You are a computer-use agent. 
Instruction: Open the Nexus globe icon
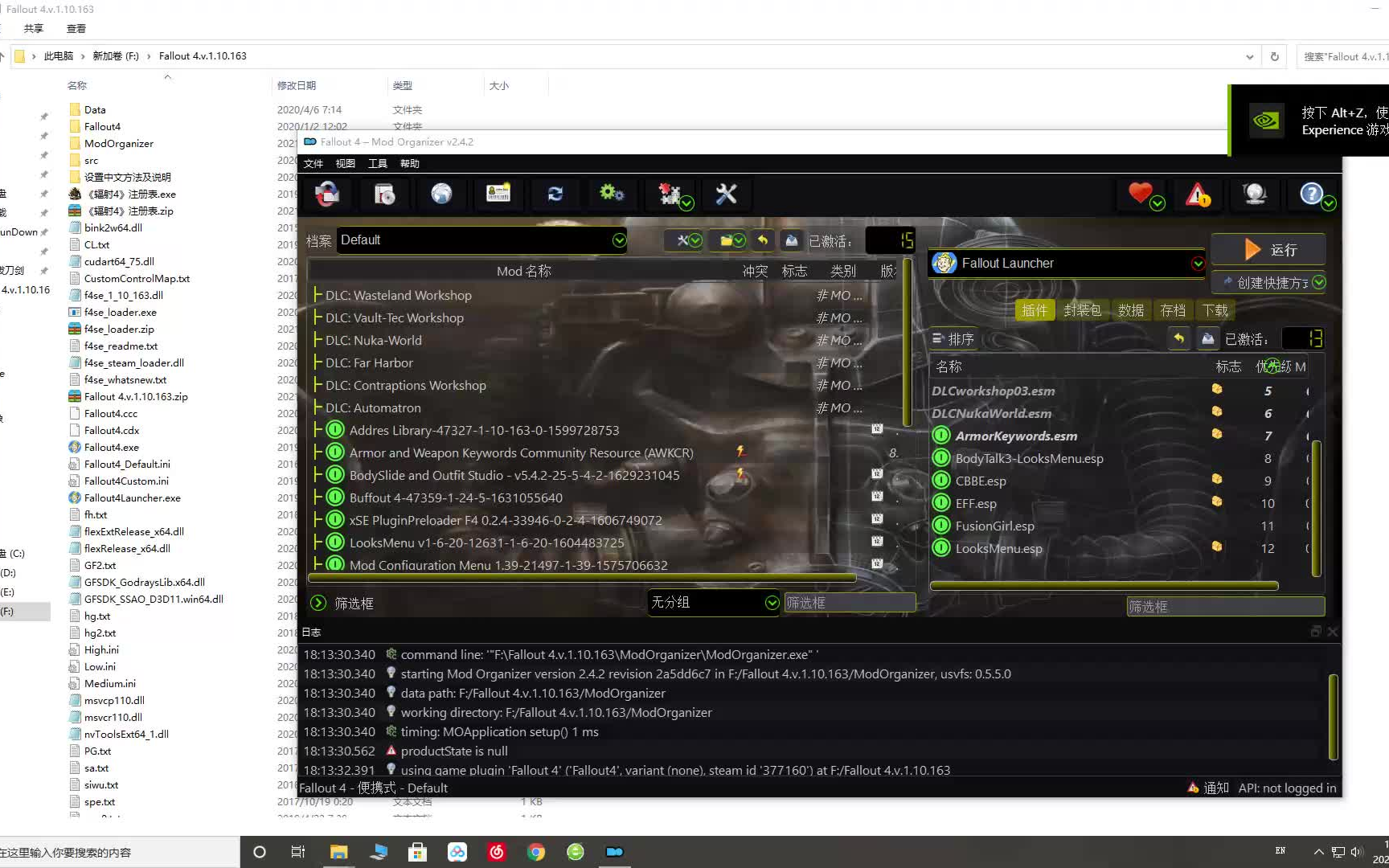point(441,194)
